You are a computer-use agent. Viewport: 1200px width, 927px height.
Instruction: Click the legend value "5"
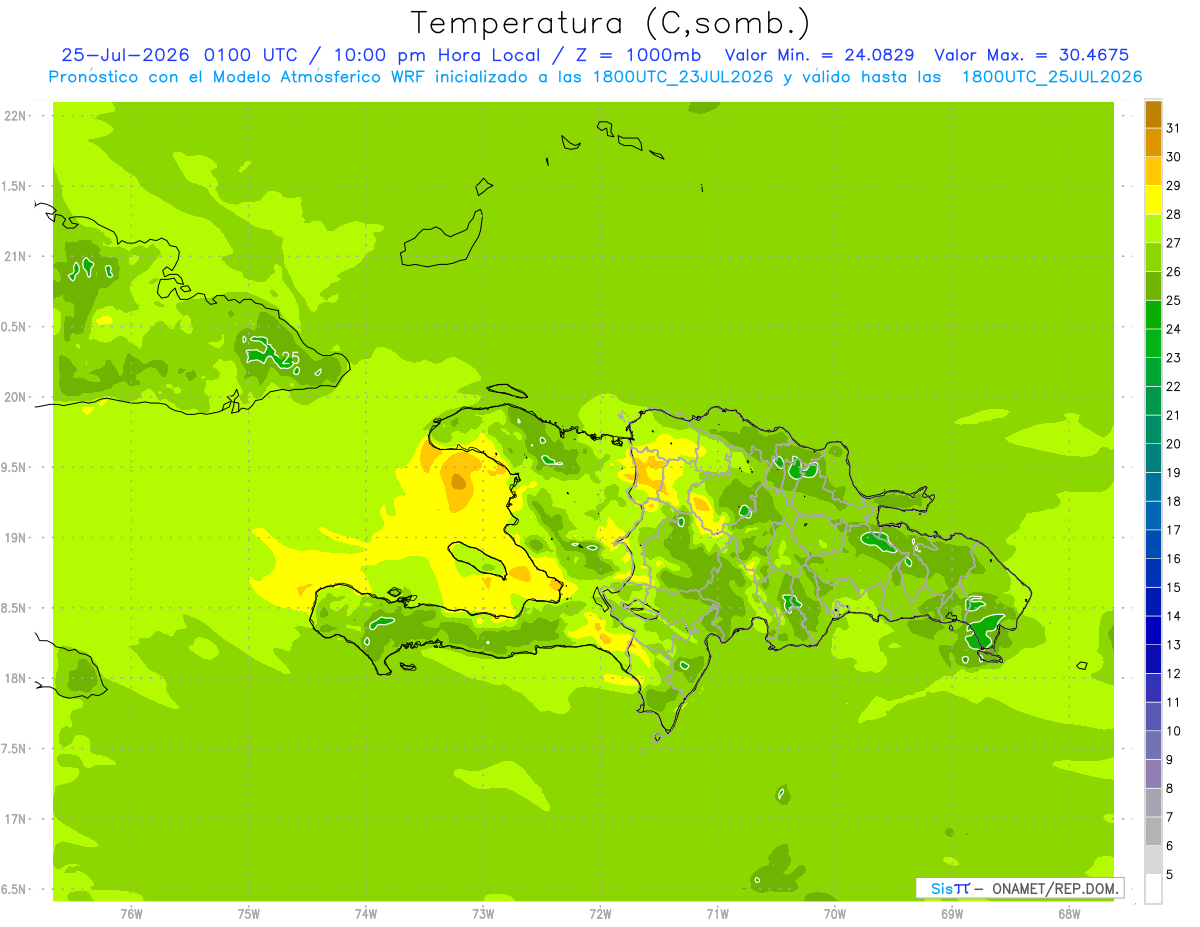pos(1169,875)
